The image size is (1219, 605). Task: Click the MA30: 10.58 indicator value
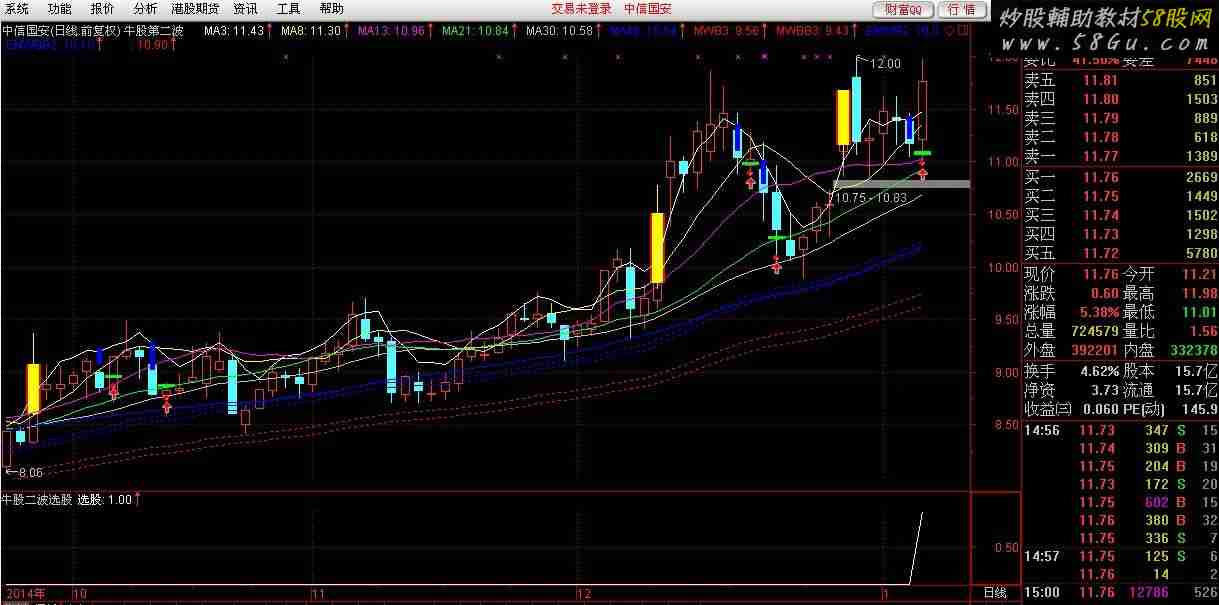tap(561, 31)
